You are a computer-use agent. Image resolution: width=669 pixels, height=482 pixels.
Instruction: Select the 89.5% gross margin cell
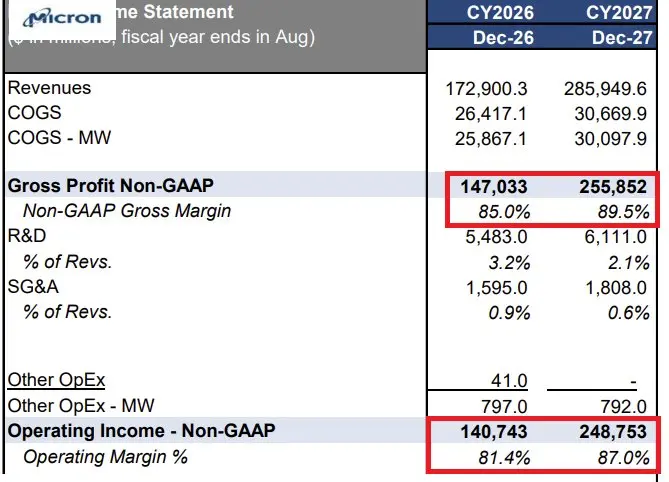click(x=623, y=212)
